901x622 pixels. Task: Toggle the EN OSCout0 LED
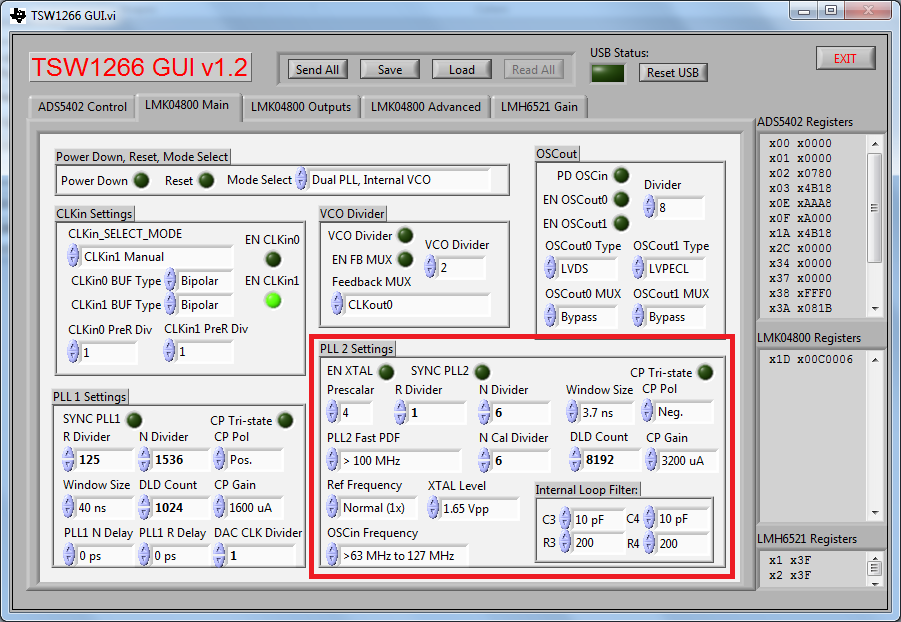(621, 199)
